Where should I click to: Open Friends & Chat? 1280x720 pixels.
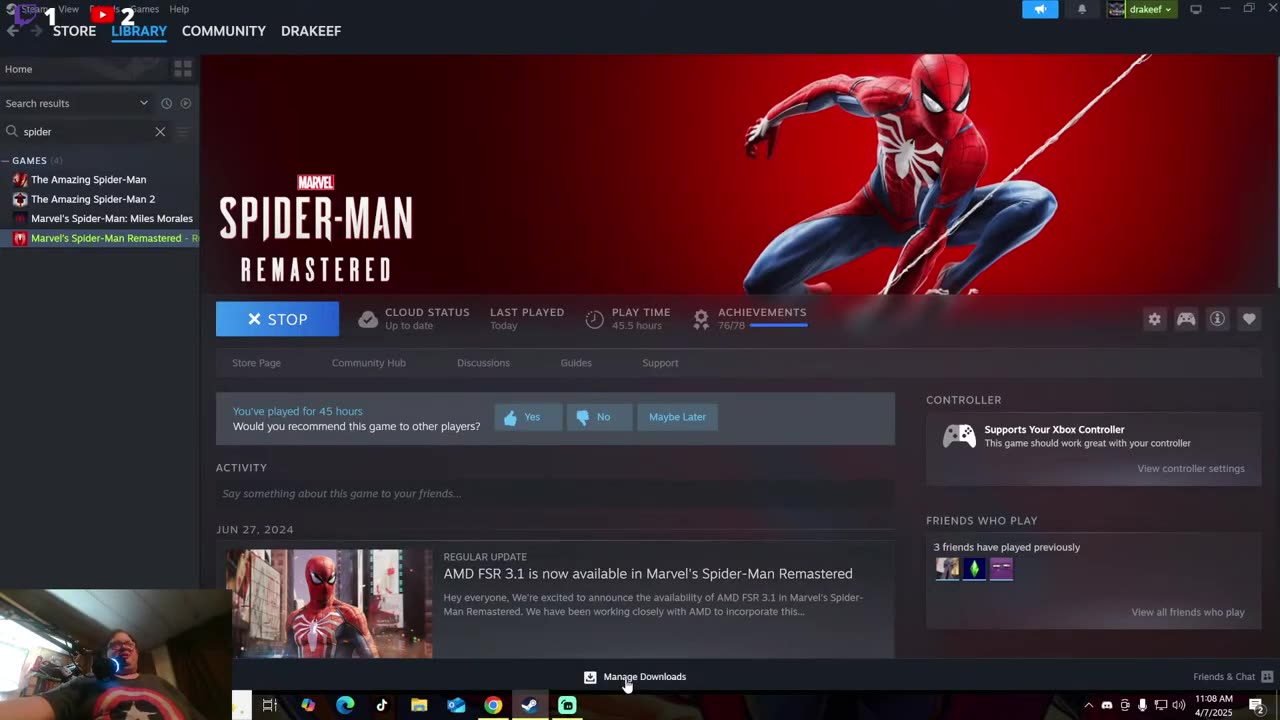1233,677
